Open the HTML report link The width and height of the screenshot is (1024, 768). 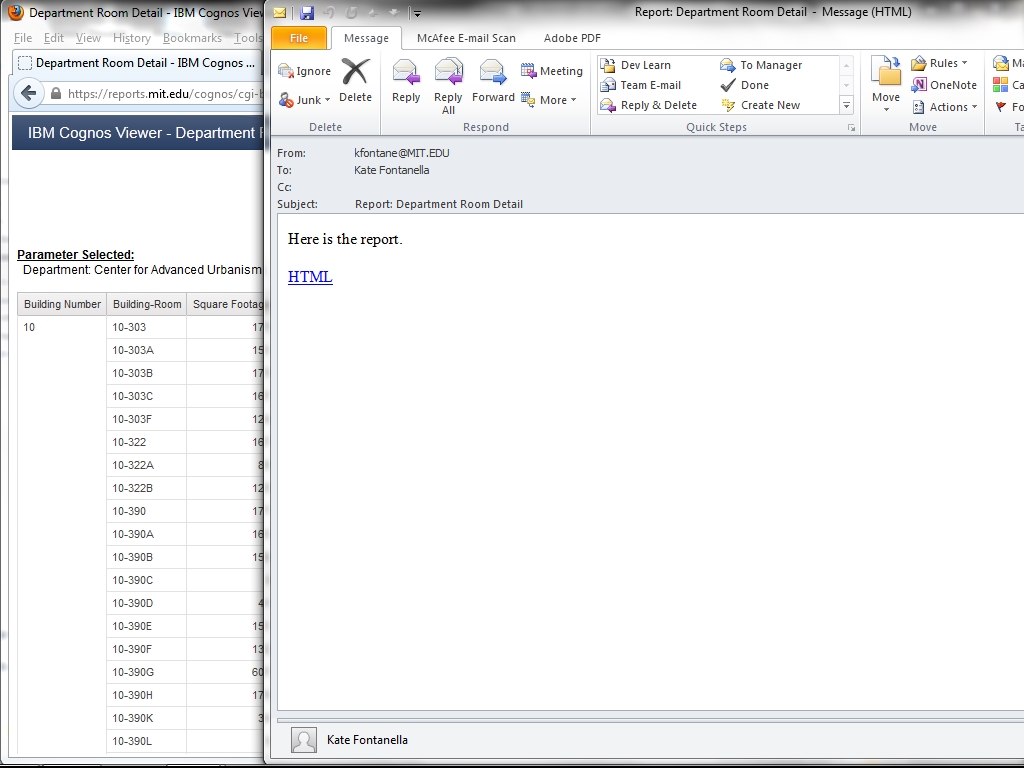click(x=310, y=277)
